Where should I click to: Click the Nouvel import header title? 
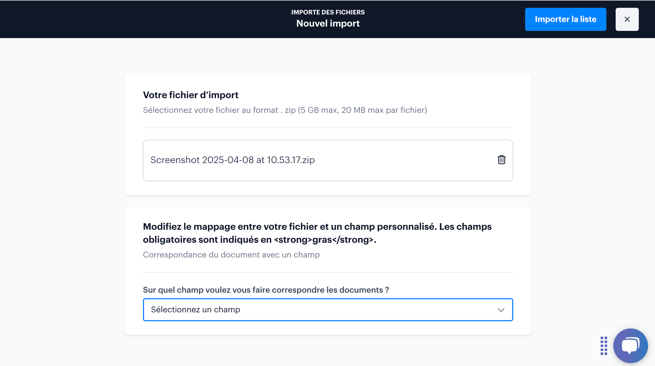(328, 24)
